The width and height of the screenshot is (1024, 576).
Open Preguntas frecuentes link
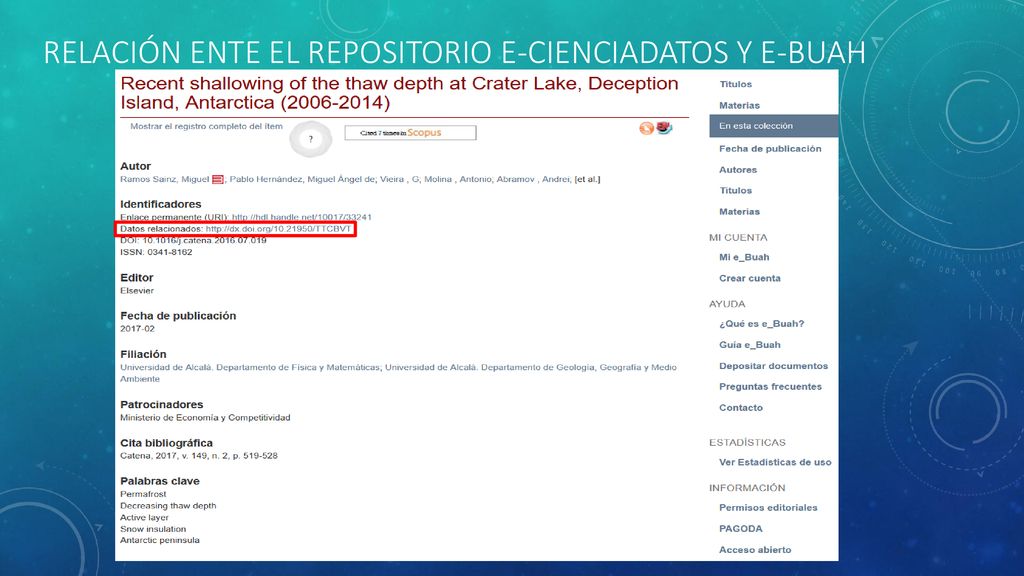(x=770, y=387)
